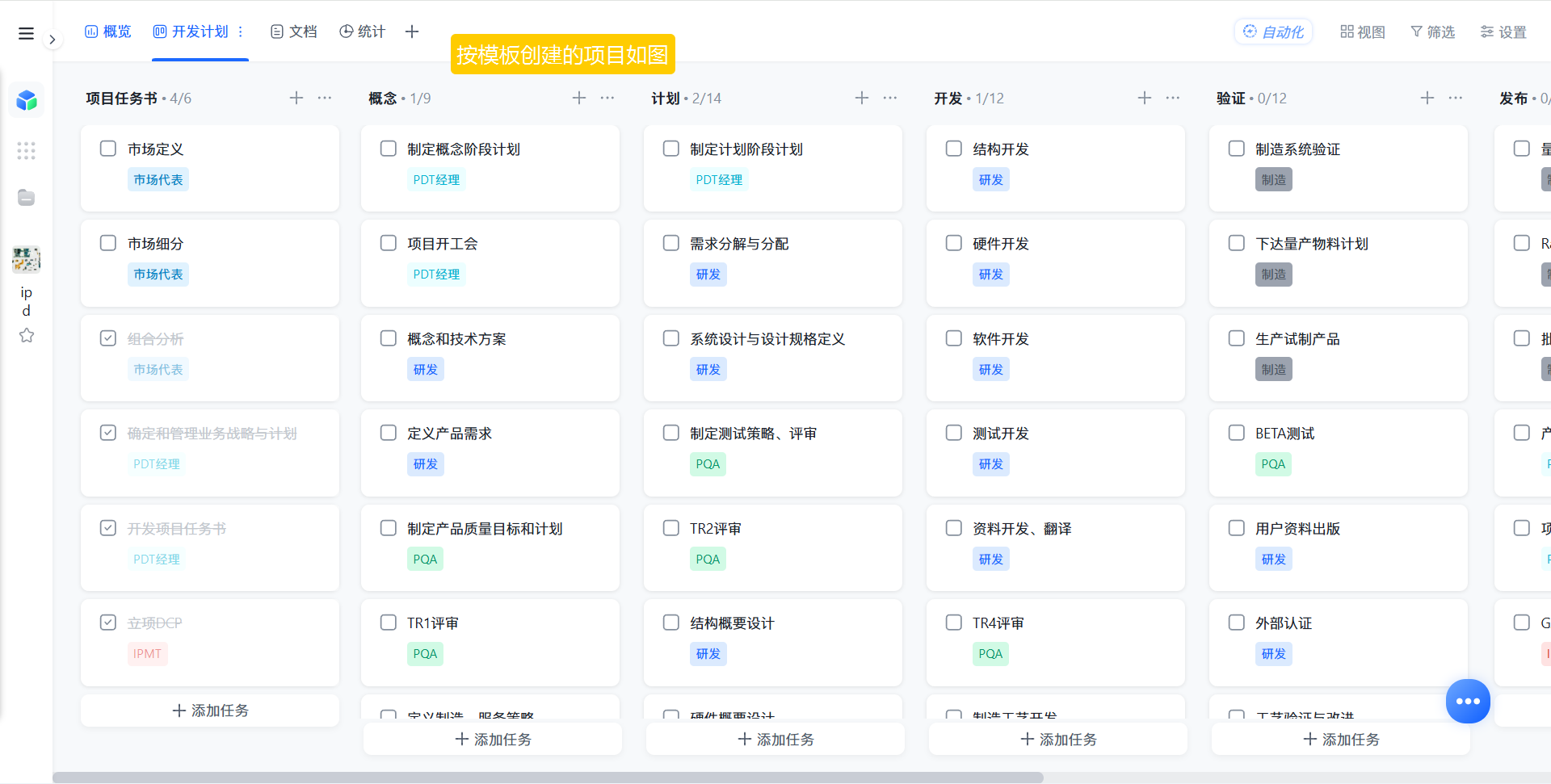The width and height of the screenshot is (1551, 784).
Task: Open more options for 计划 column
Action: click(890, 98)
